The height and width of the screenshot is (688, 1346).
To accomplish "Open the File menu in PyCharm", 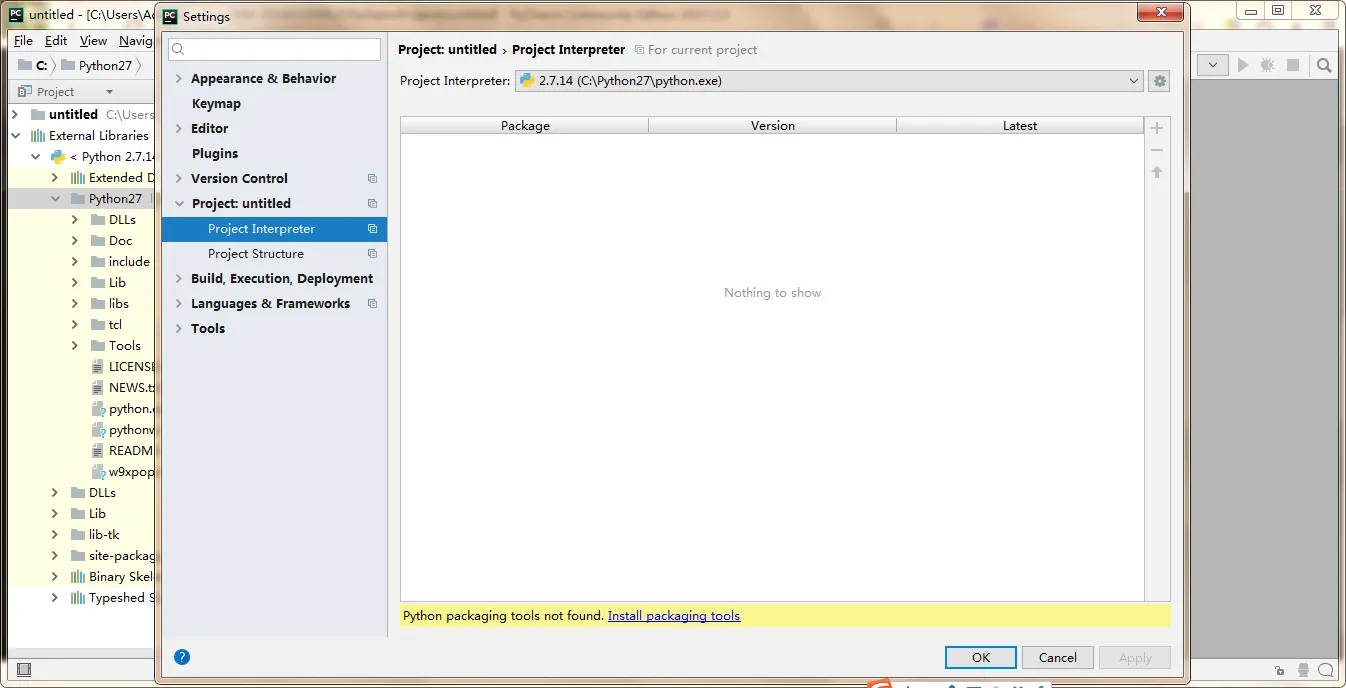I will click(x=23, y=41).
